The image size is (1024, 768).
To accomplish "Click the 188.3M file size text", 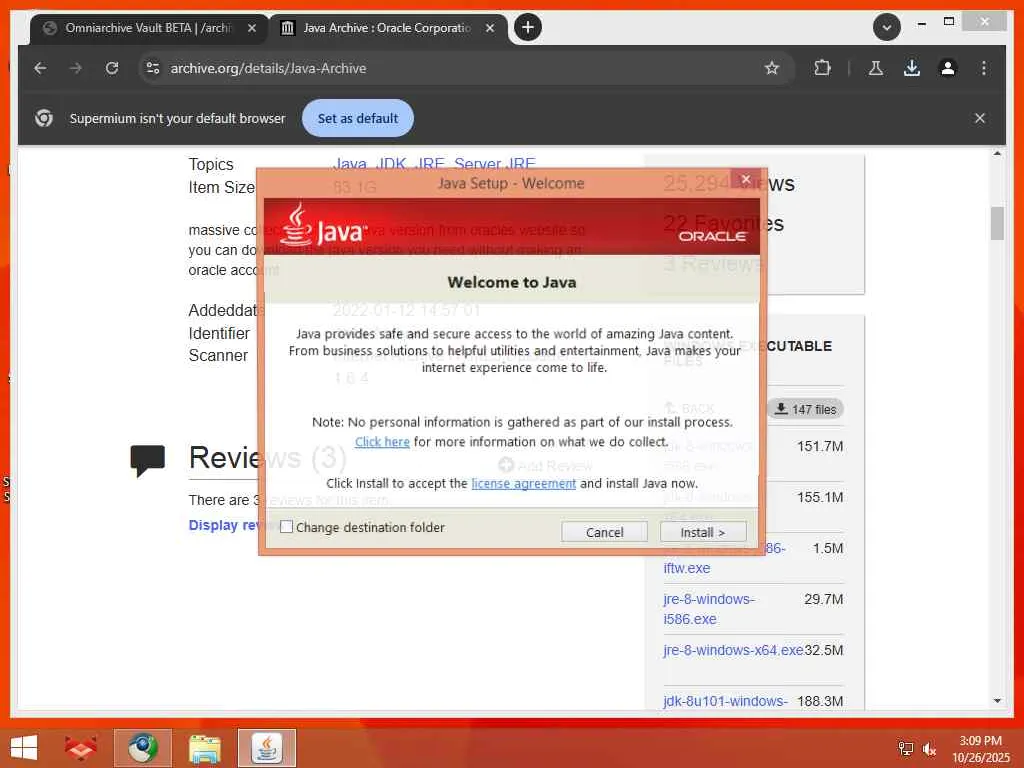I will click(x=820, y=701).
